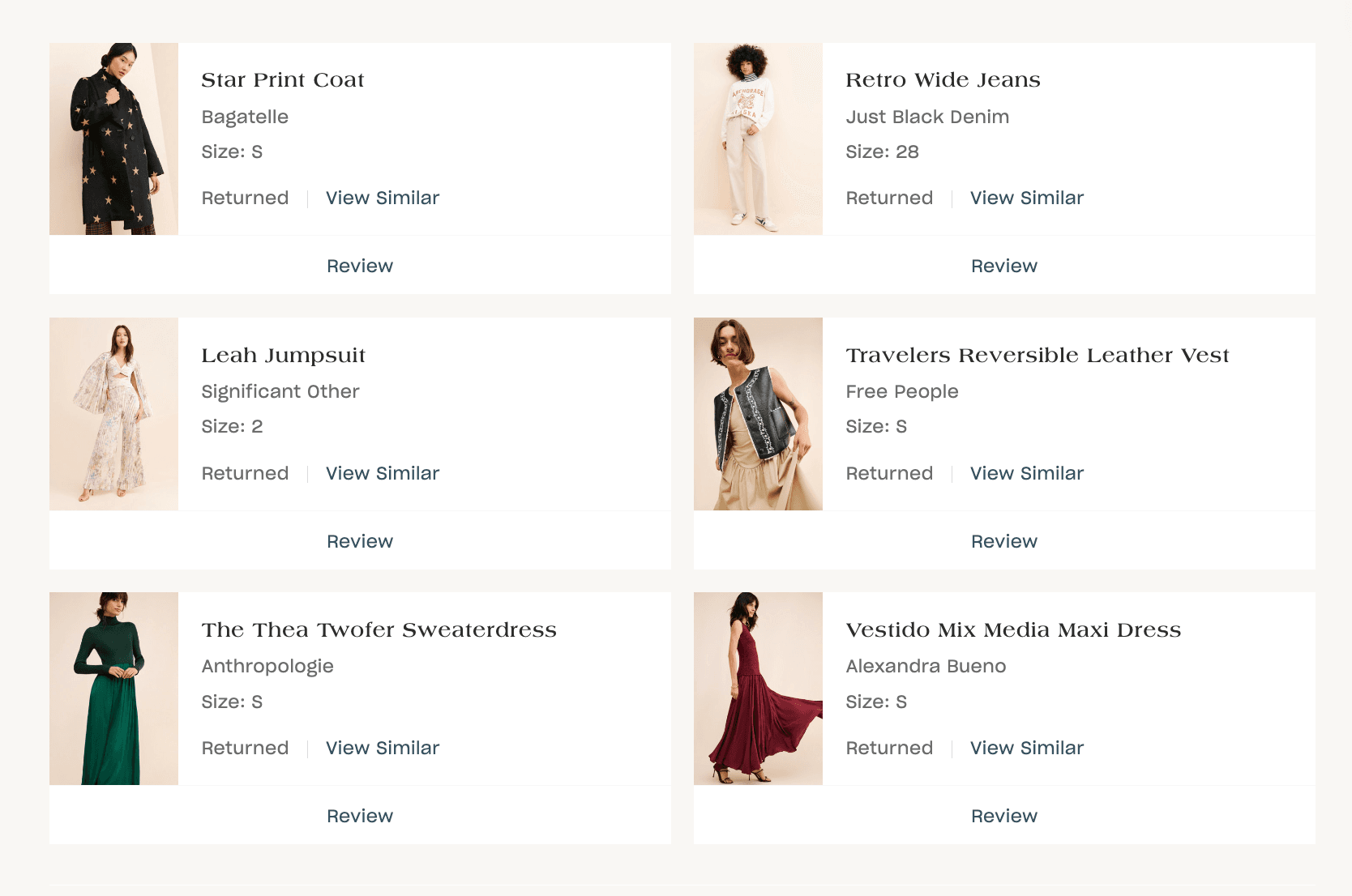Image resolution: width=1352 pixels, height=896 pixels.
Task: Review the Star Print Coat
Action: [360, 266]
